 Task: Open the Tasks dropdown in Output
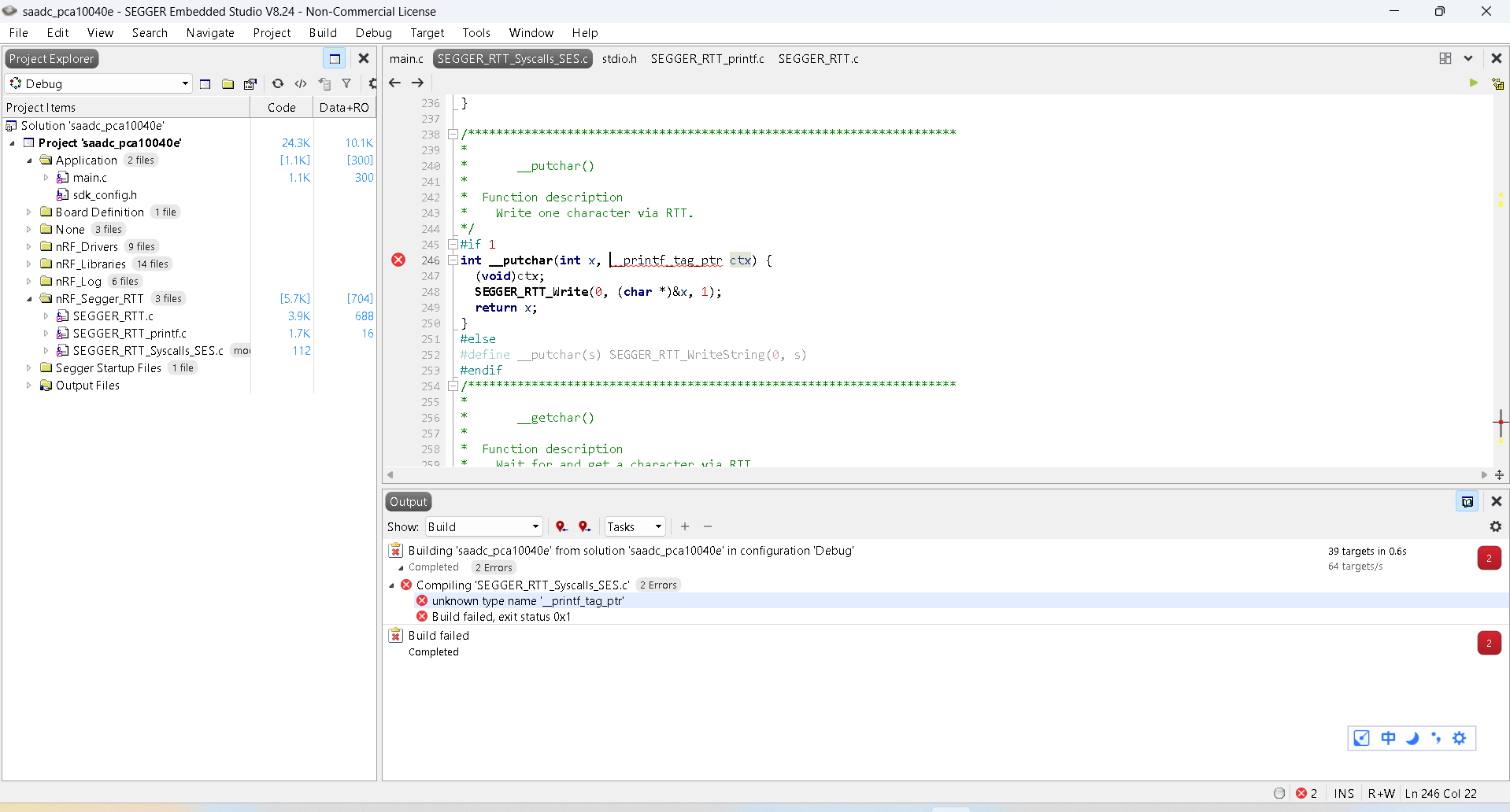635,526
